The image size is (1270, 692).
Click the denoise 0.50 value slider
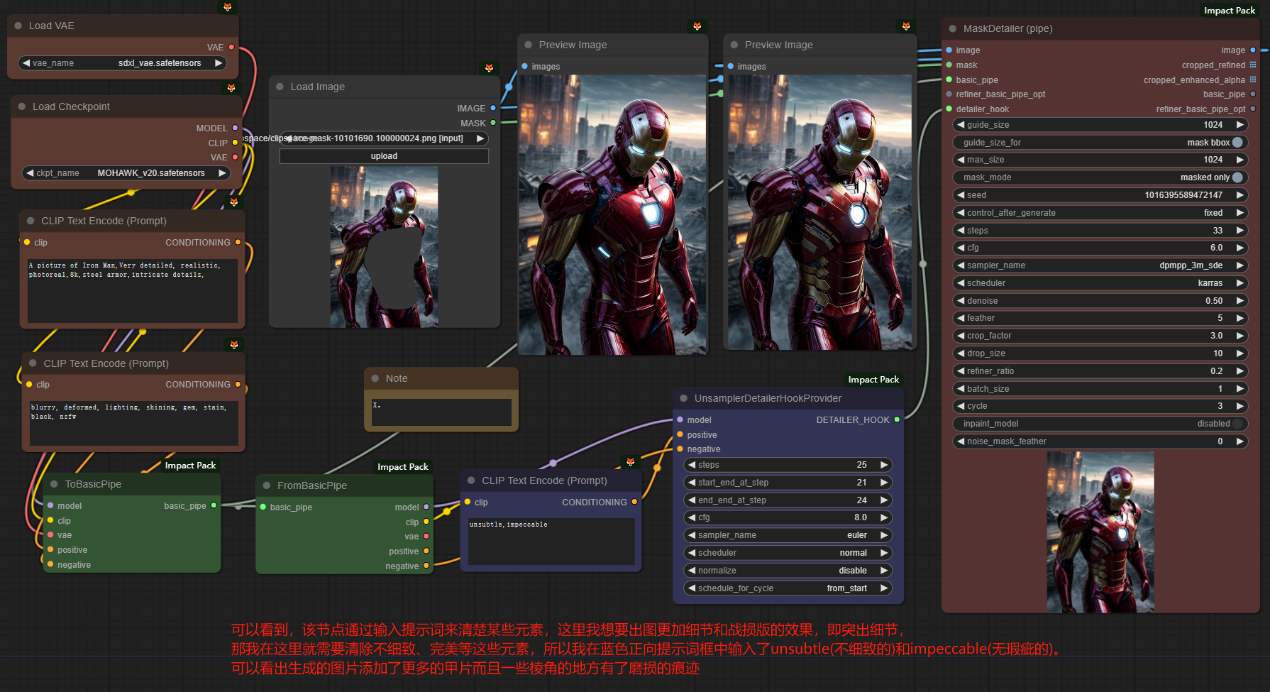1099,300
